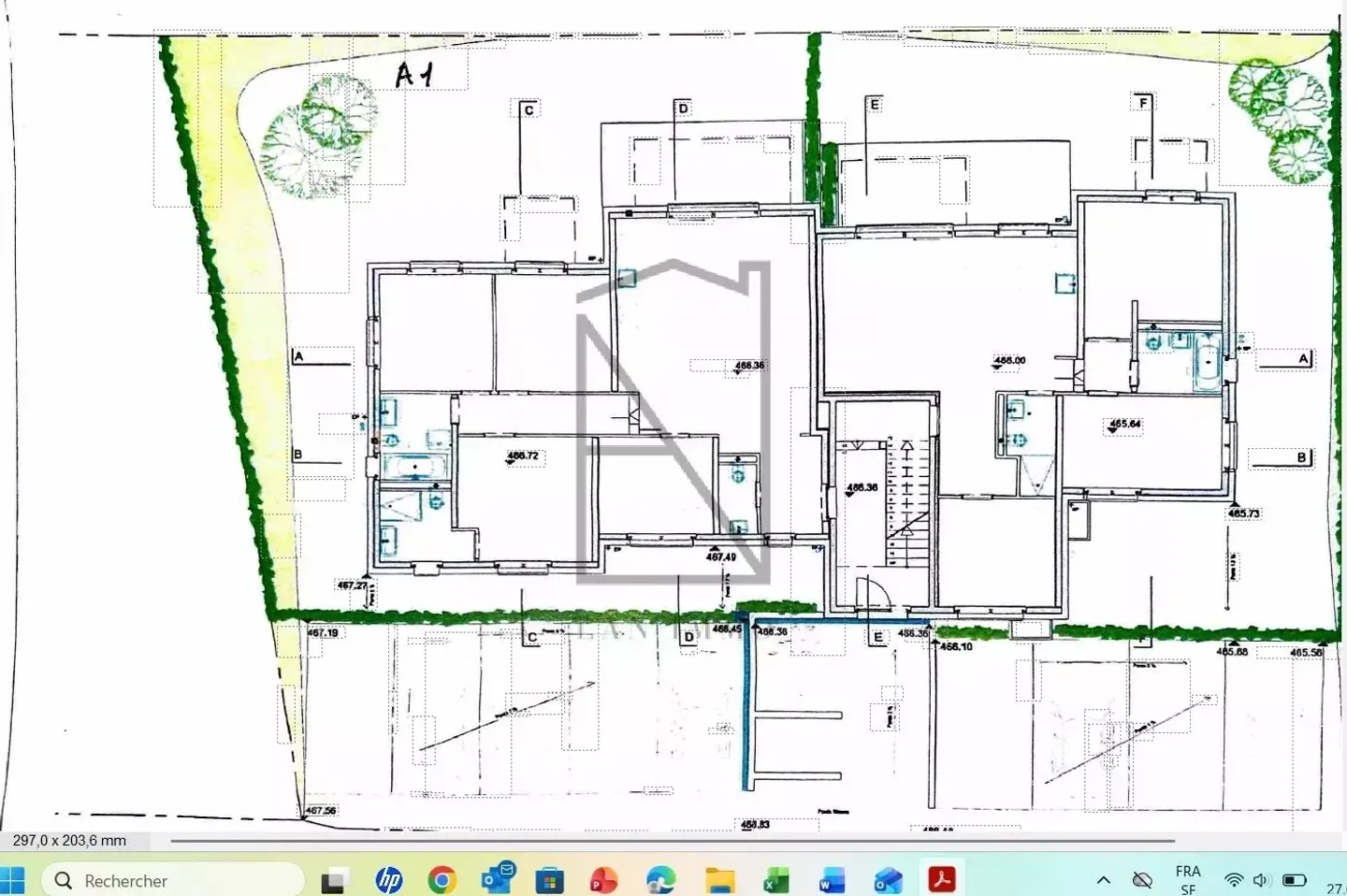Open the Wi-Fi network settings icon
This screenshot has height=896, width=1347.
point(1234,880)
